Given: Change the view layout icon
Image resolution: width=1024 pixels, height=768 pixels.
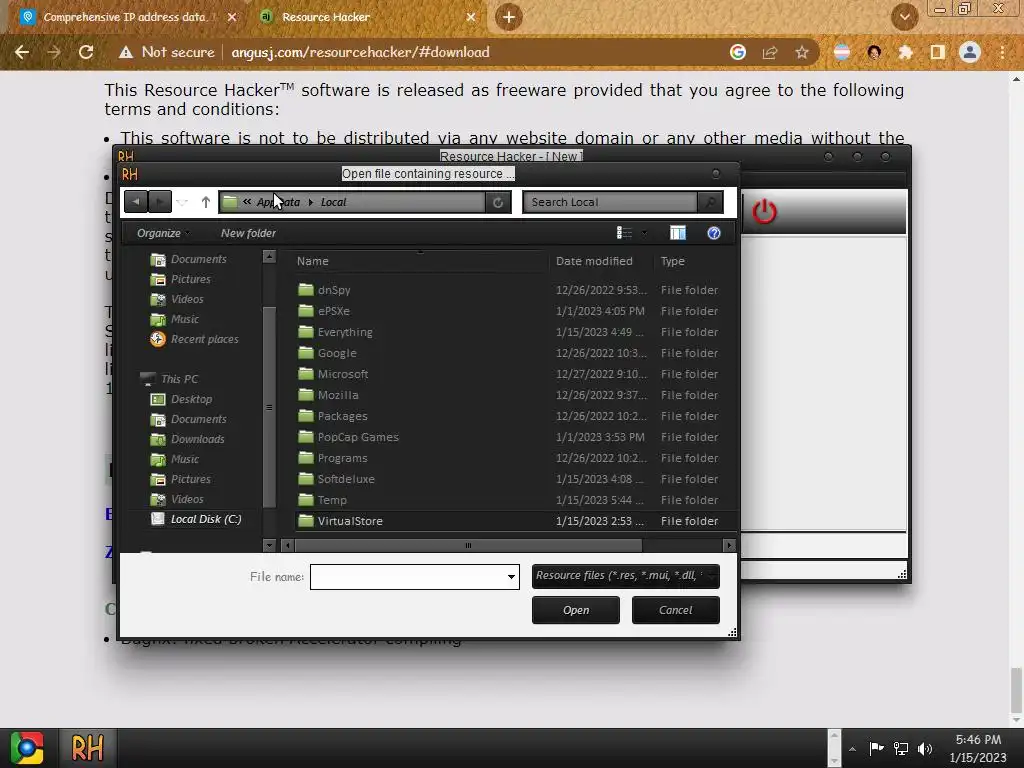Looking at the screenshot, I should coord(624,233).
